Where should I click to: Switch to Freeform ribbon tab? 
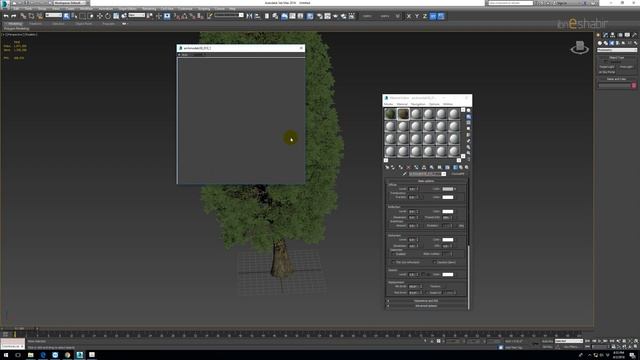coord(35,24)
